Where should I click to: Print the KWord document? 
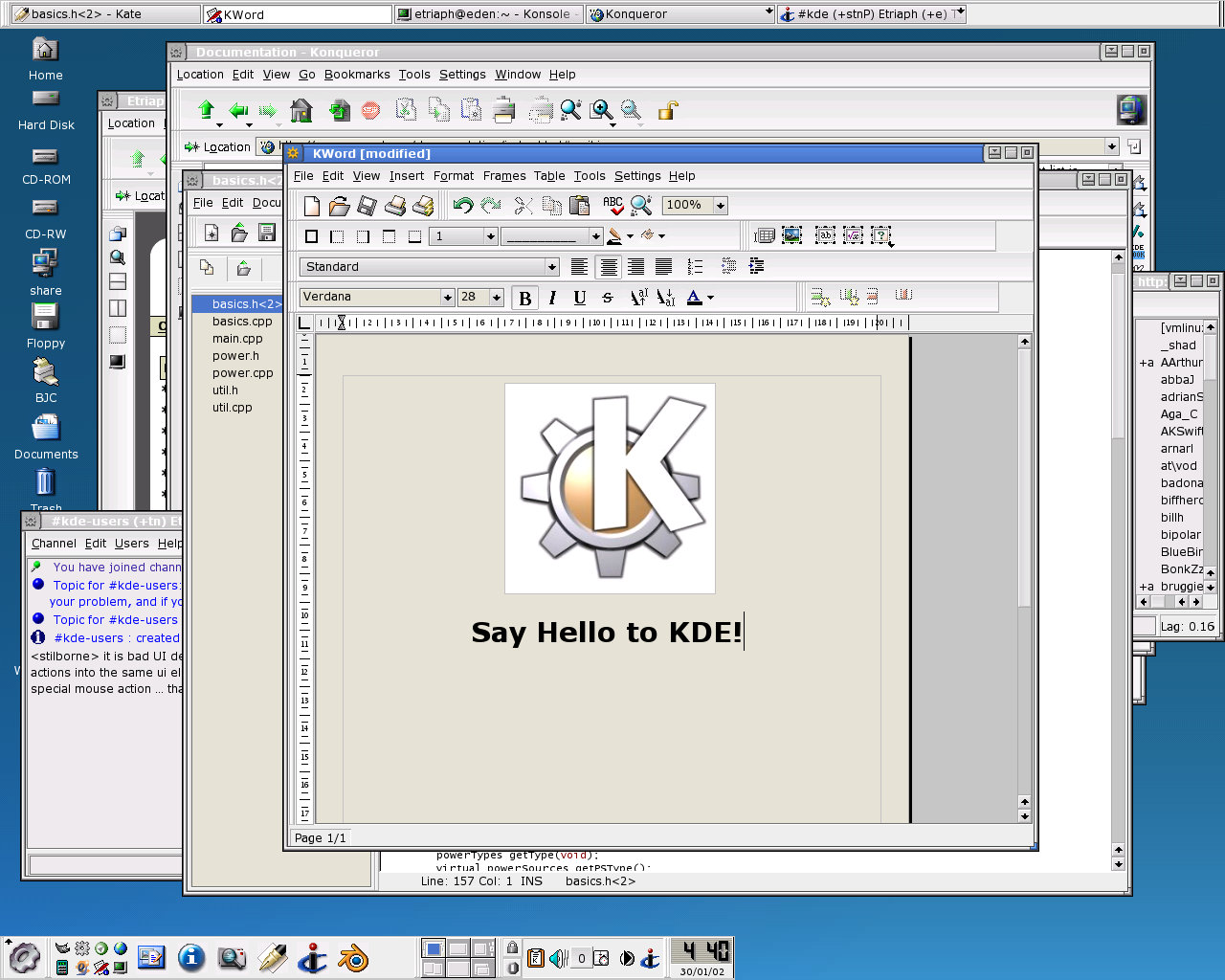[x=394, y=206]
